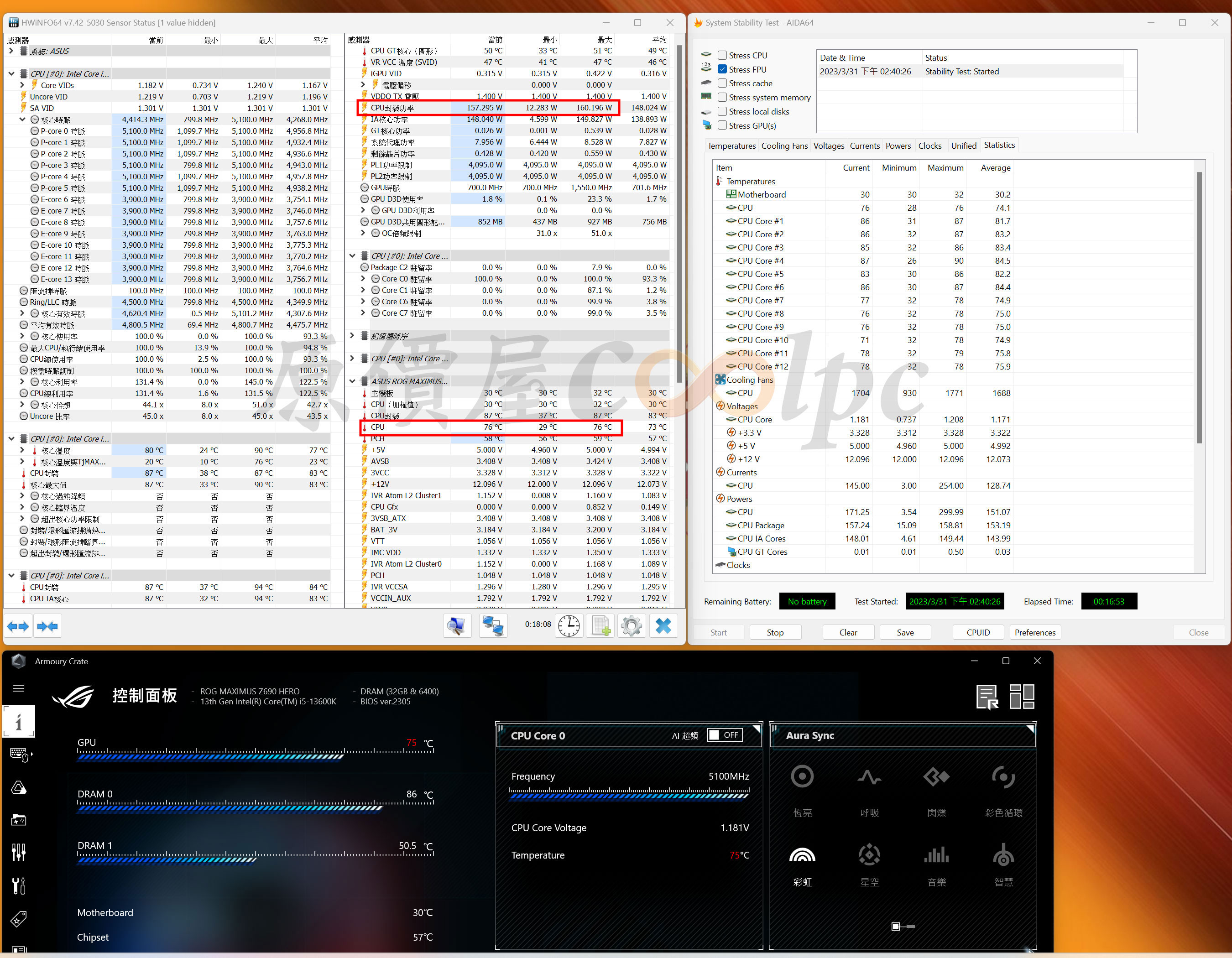The image size is (1232, 958).
Task: Open Clocks tab in AIDA64
Action: (929, 146)
